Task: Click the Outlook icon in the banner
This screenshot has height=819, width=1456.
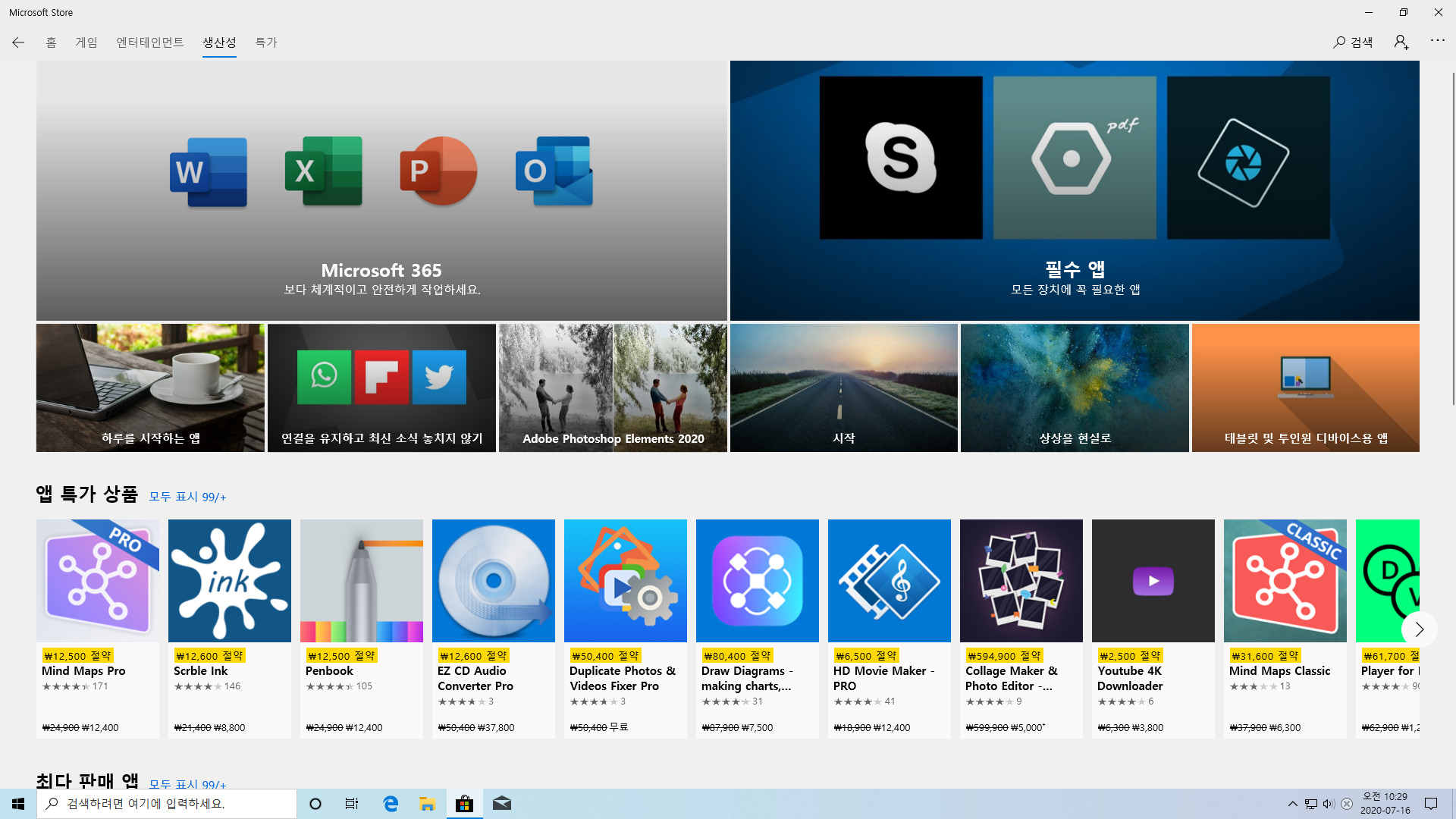Action: pyautogui.click(x=554, y=171)
